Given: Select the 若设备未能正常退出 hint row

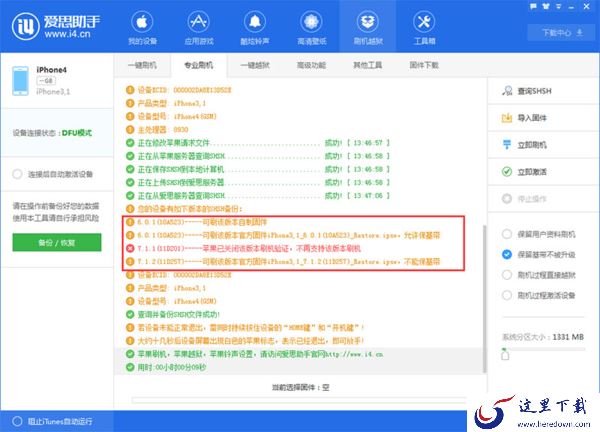Looking at the screenshot, I should coord(245,328).
